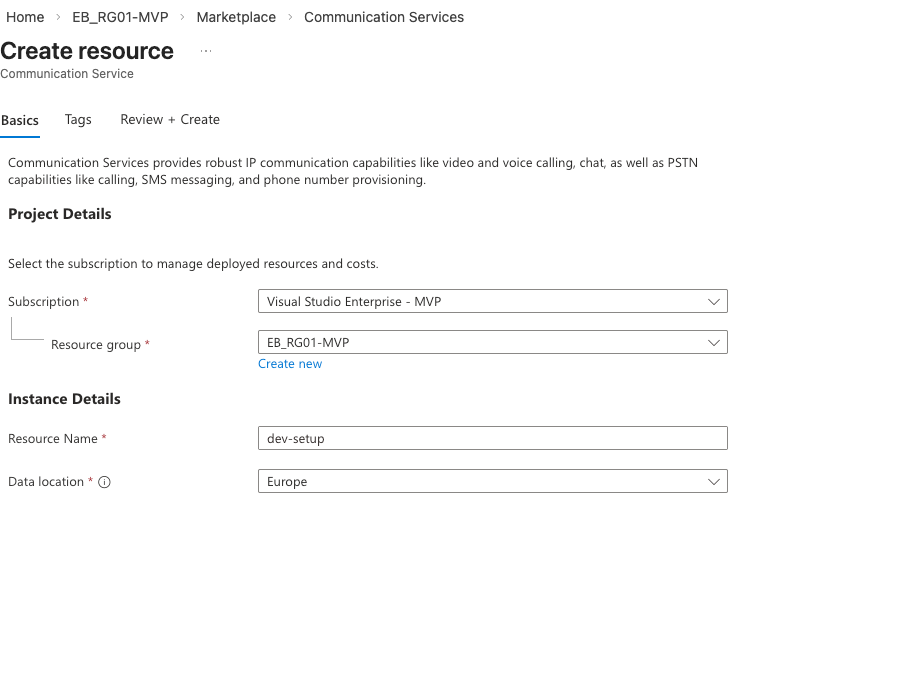The image size is (900, 696).
Task: Open Marketplace from the breadcrumb
Action: tap(236, 17)
